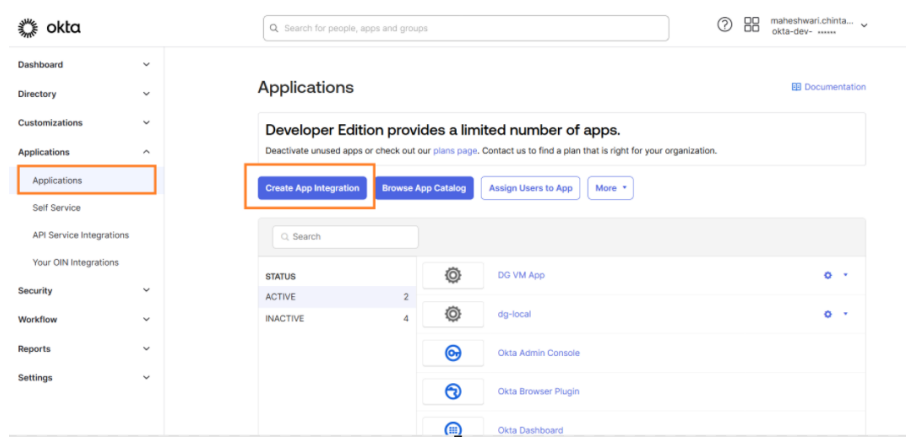The height and width of the screenshot is (439, 915).
Task: Click the DG VM App gear icon
Action: (452, 275)
